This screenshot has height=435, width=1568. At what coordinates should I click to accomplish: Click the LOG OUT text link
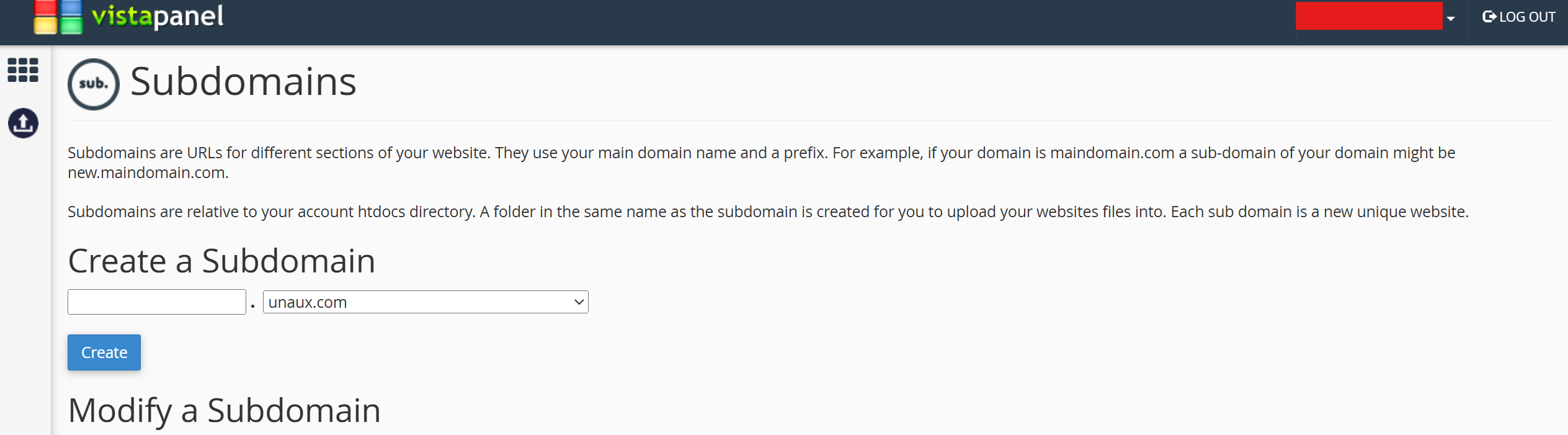pyautogui.click(x=1527, y=17)
